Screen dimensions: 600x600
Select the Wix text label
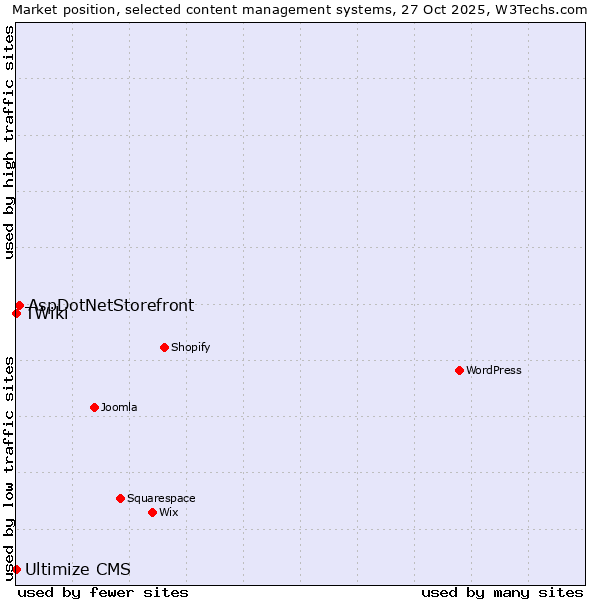(169, 513)
